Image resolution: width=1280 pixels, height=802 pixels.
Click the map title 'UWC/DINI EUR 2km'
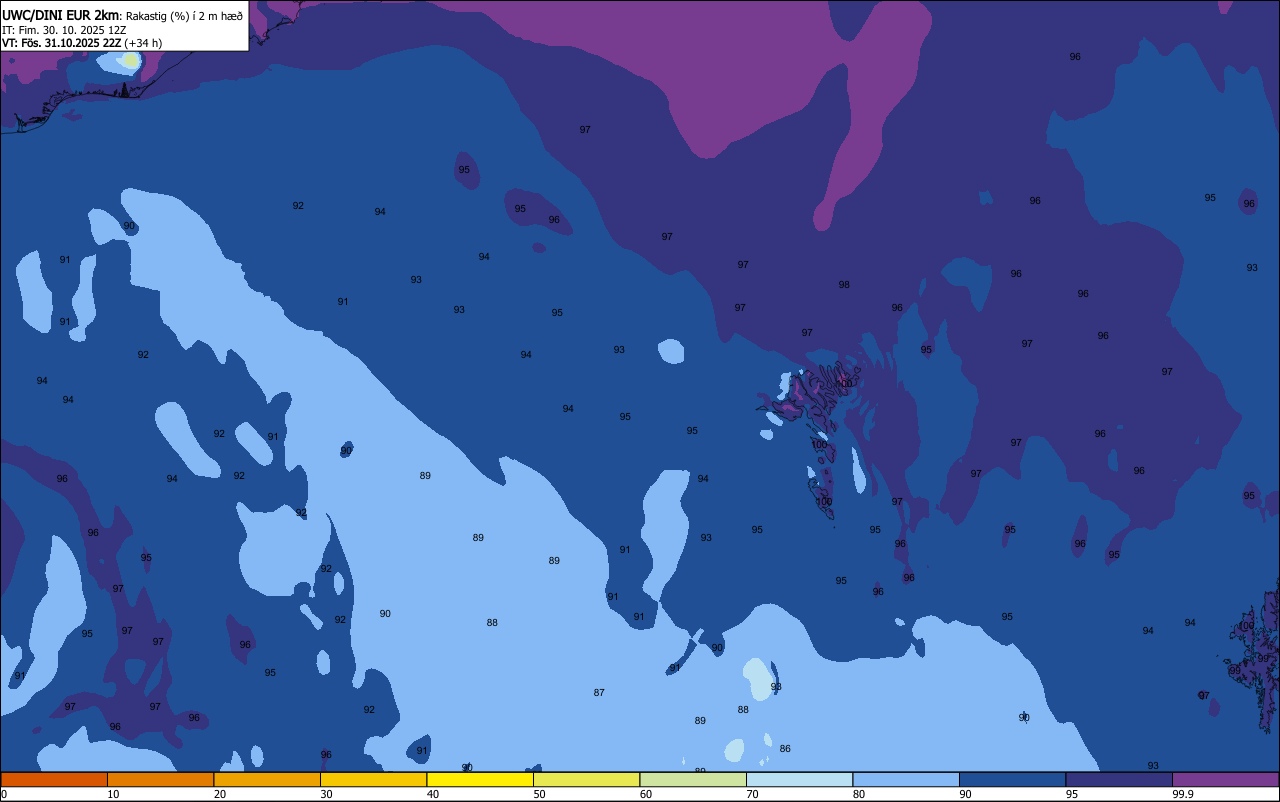[61, 15]
